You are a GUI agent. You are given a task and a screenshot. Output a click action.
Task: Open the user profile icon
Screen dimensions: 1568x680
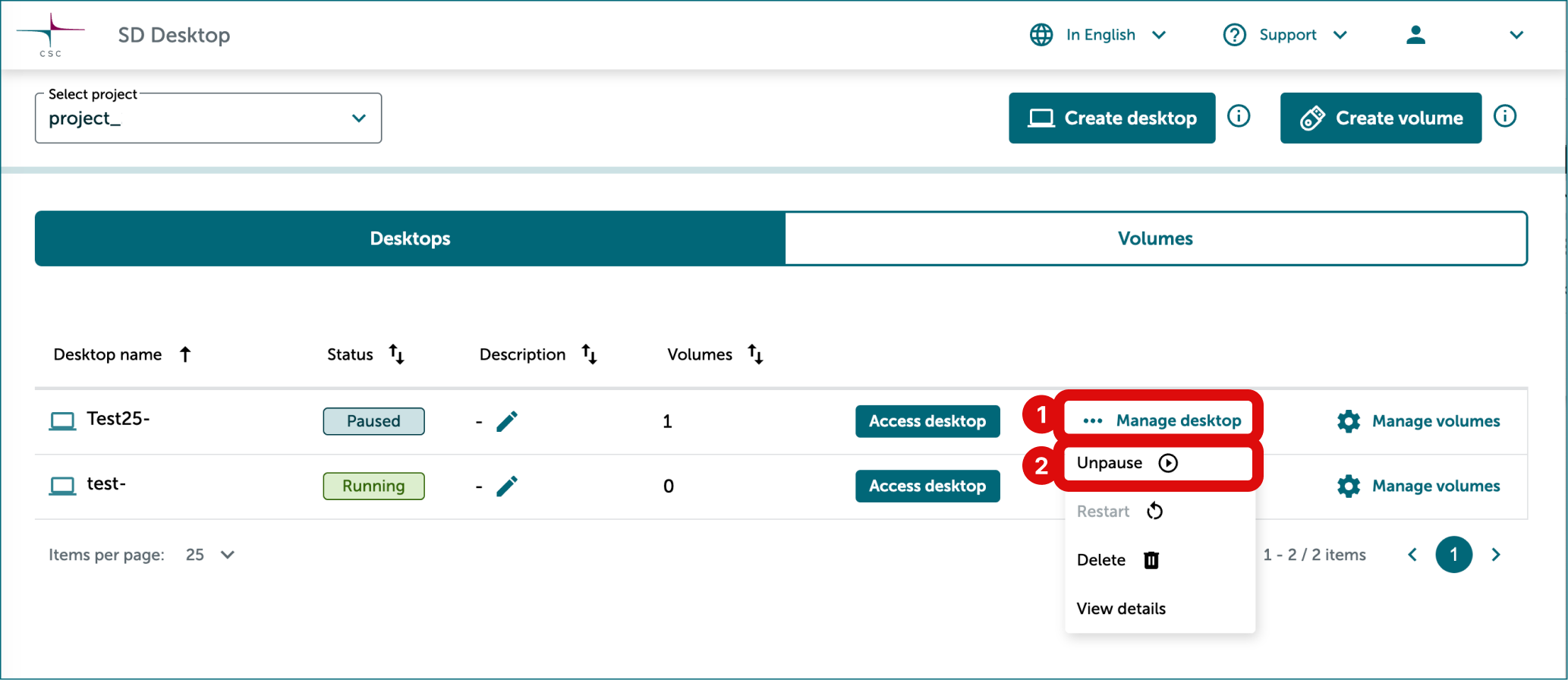(x=1415, y=35)
